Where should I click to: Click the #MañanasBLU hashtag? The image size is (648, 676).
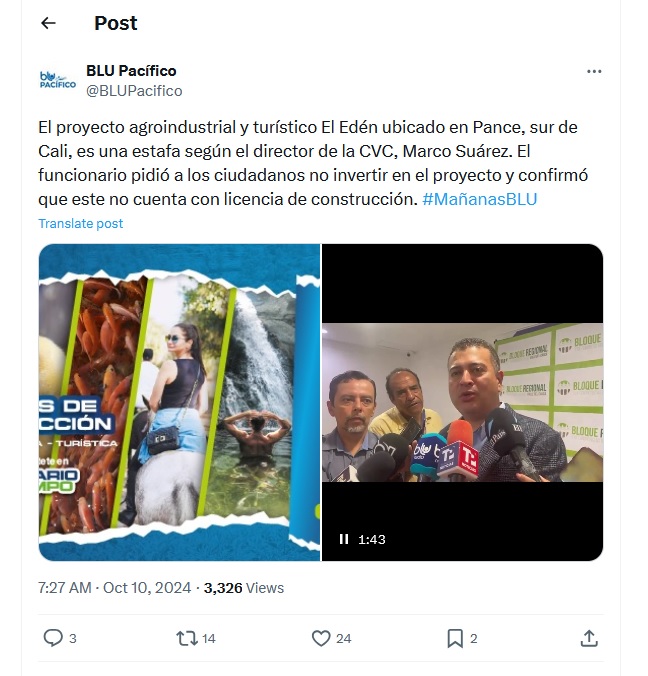point(479,199)
